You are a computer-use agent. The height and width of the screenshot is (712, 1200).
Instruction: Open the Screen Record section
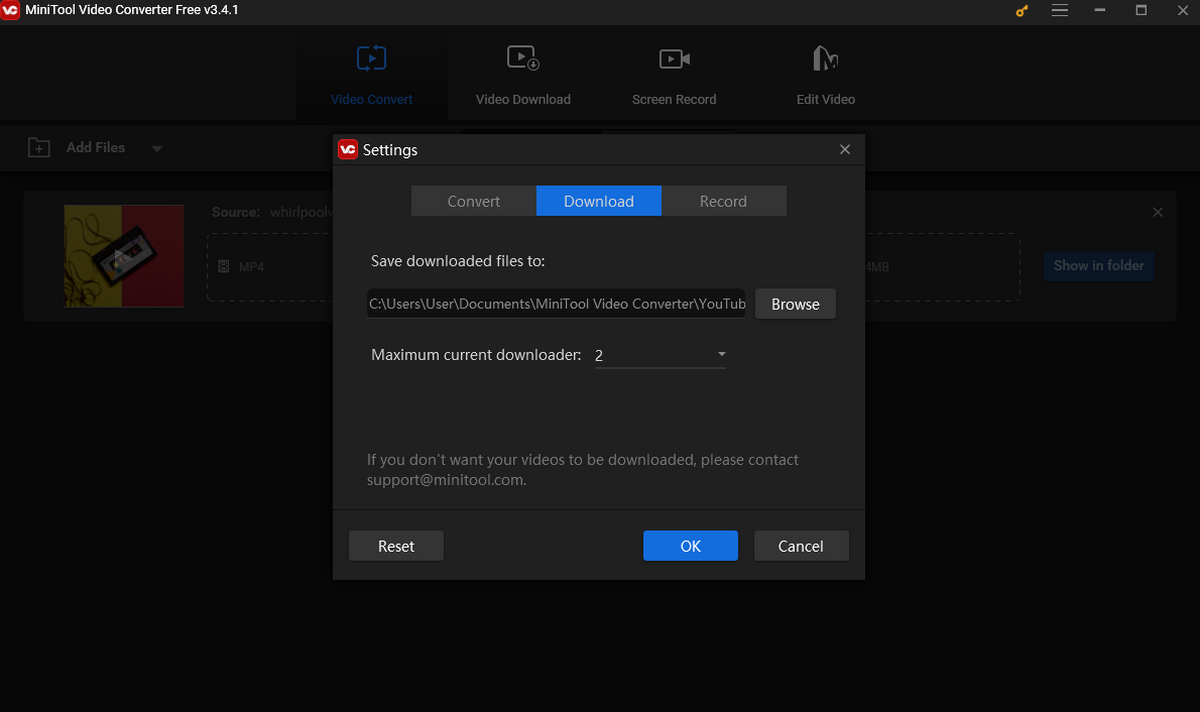tap(674, 75)
